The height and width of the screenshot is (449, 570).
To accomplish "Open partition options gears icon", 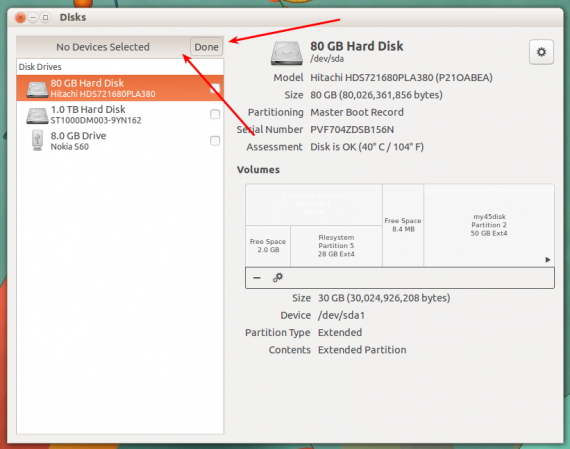I will point(278,278).
